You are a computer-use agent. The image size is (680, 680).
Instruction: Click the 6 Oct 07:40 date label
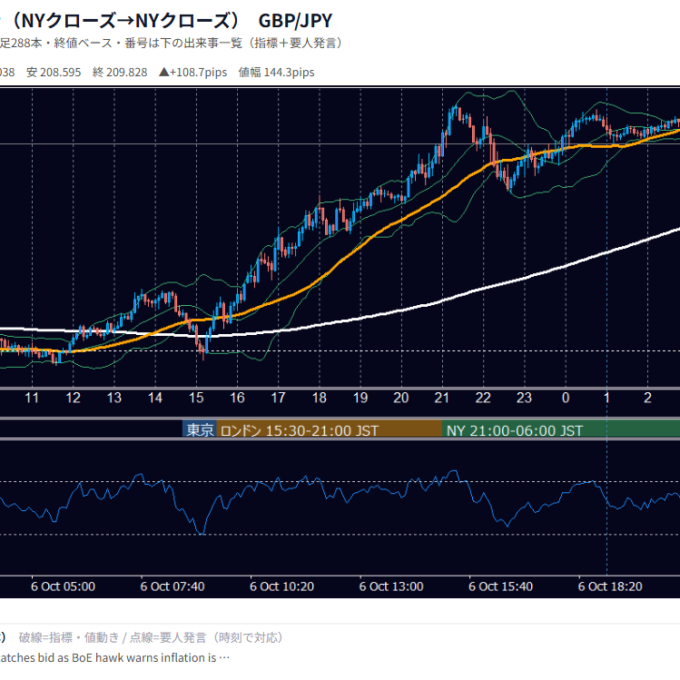click(x=172, y=586)
